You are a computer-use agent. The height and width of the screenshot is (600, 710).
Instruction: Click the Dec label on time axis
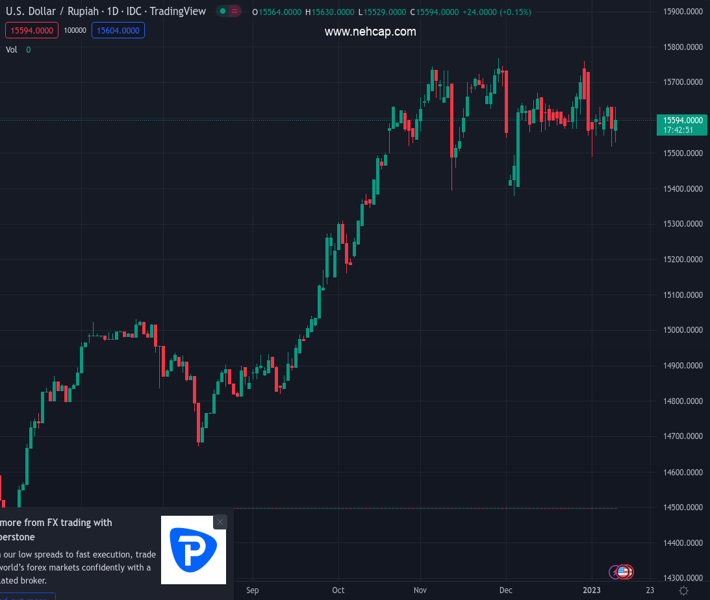pyautogui.click(x=506, y=590)
